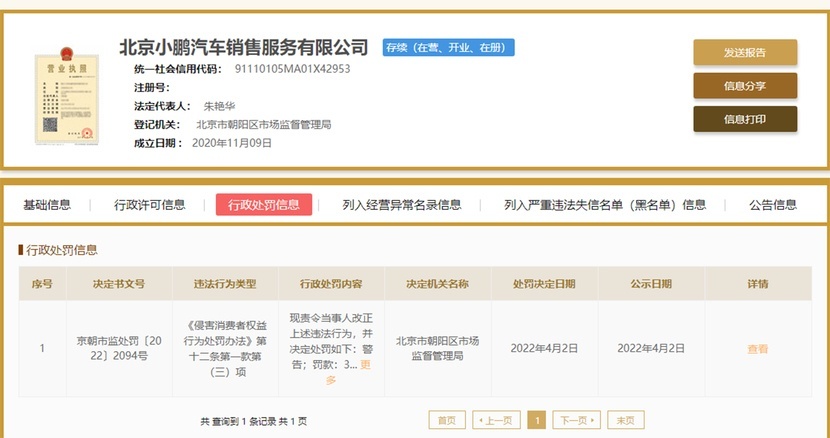Click the legal representative name 朱艳华

click(219, 106)
